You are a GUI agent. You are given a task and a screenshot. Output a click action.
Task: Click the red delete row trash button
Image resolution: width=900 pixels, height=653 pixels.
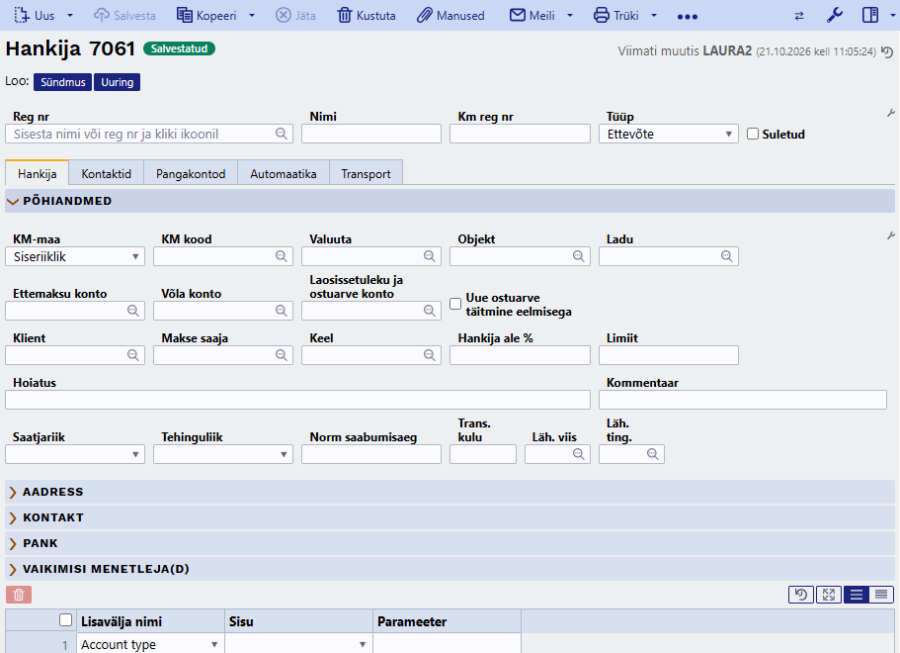pos(18,595)
